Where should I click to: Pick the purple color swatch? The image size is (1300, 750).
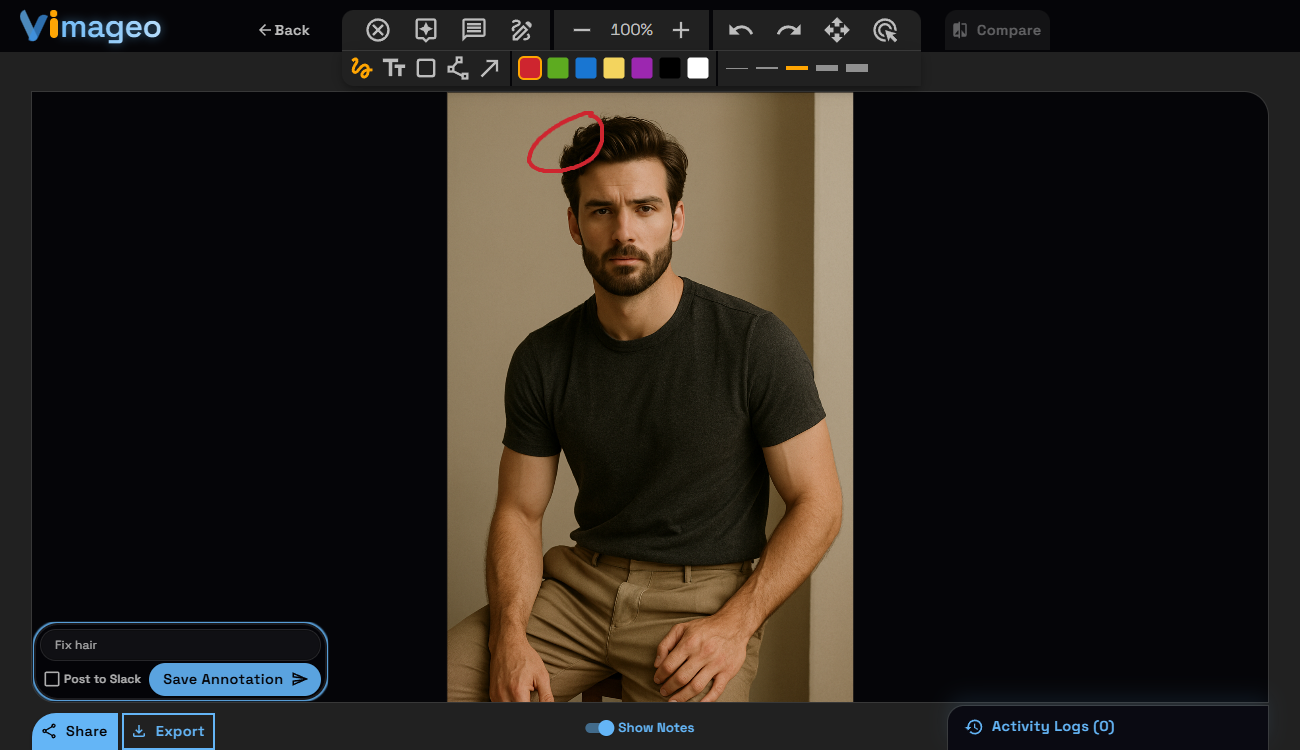(642, 68)
